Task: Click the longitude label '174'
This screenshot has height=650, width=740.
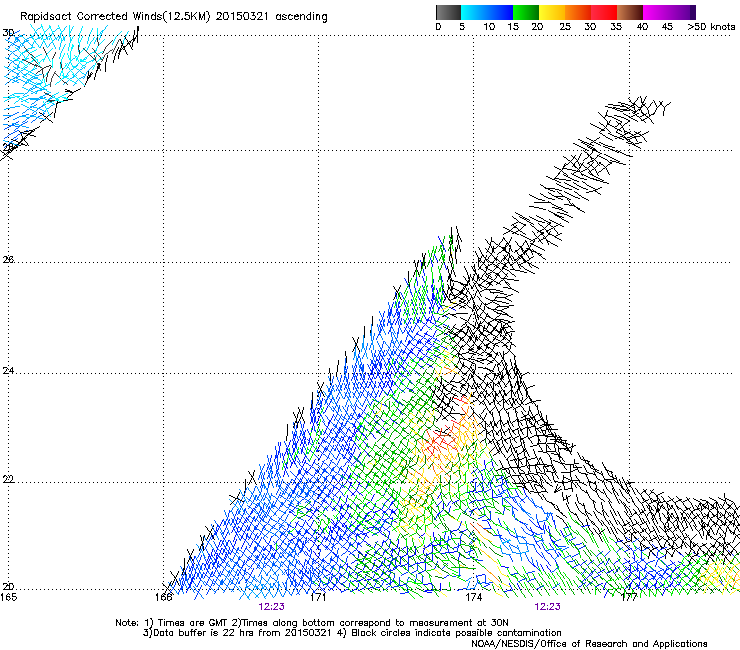Action: pos(474,597)
